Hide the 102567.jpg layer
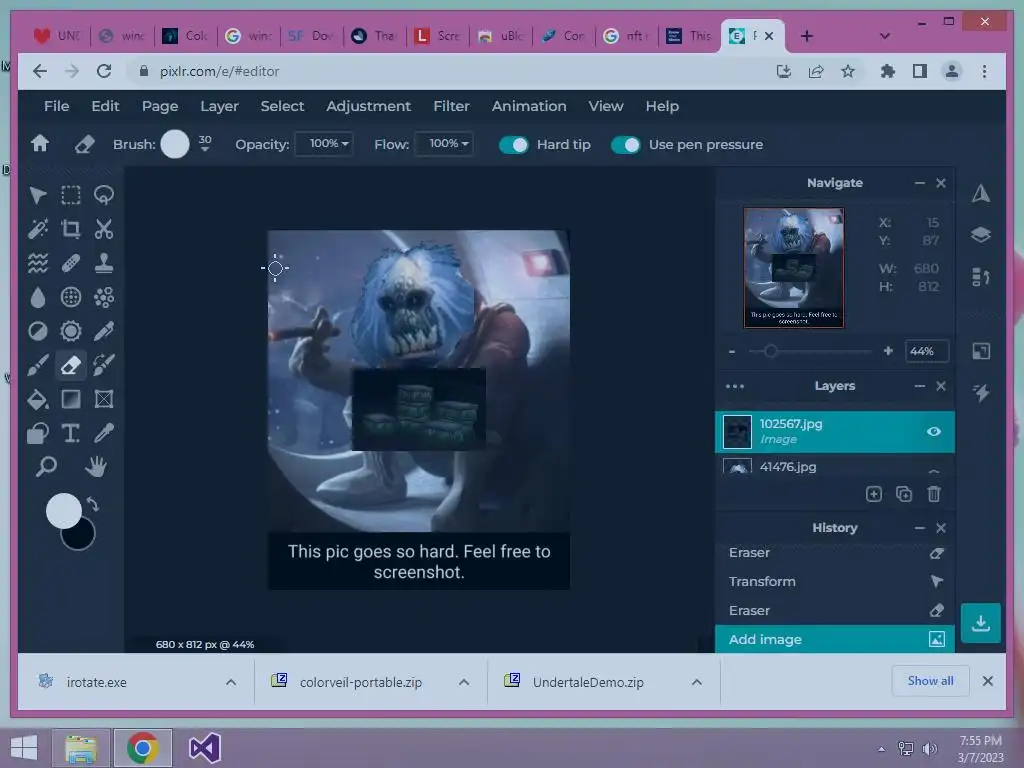The height and width of the screenshot is (768, 1024). pyautogui.click(x=934, y=432)
